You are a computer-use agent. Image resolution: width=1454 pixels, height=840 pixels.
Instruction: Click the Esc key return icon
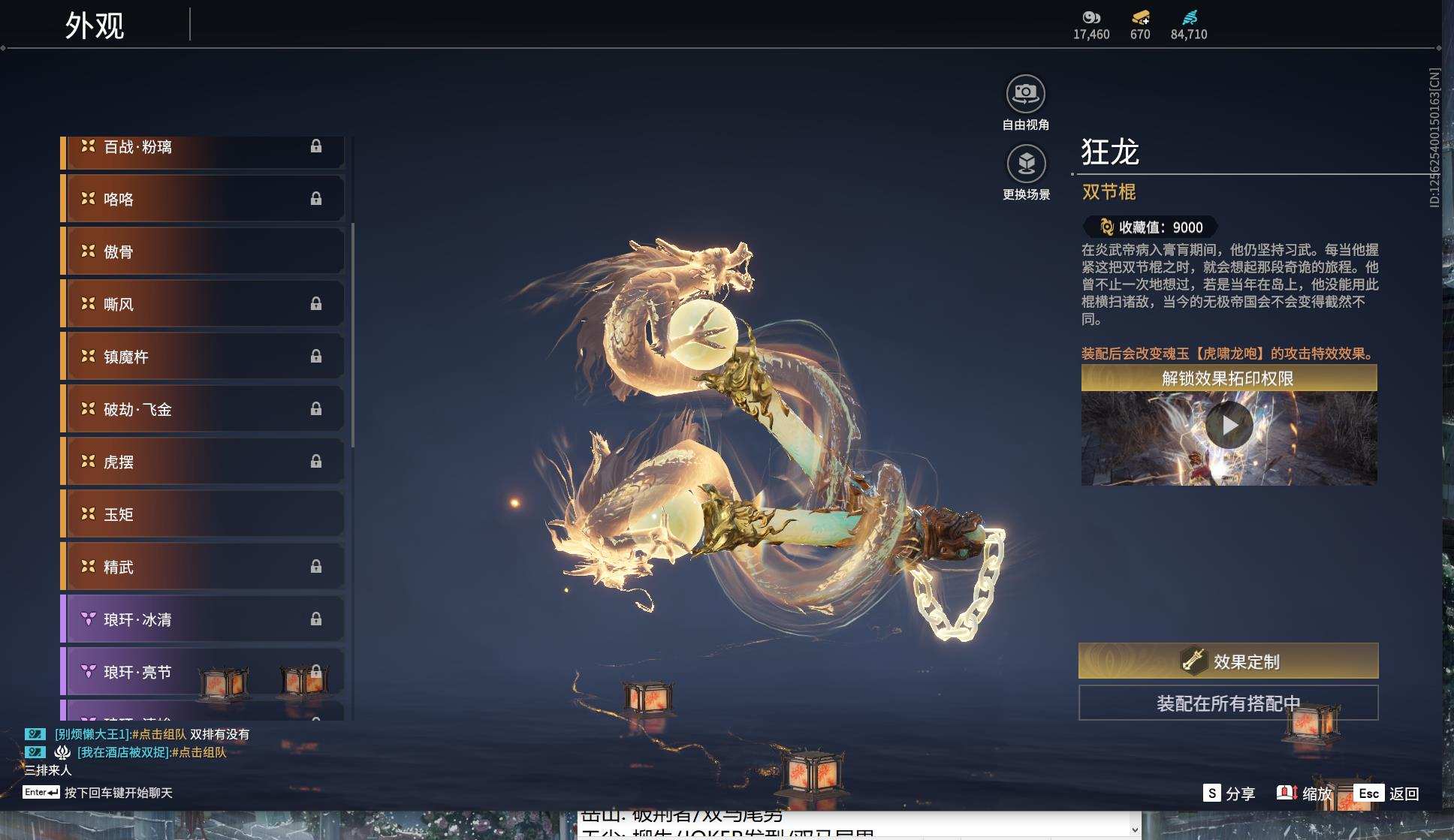[x=1368, y=793]
